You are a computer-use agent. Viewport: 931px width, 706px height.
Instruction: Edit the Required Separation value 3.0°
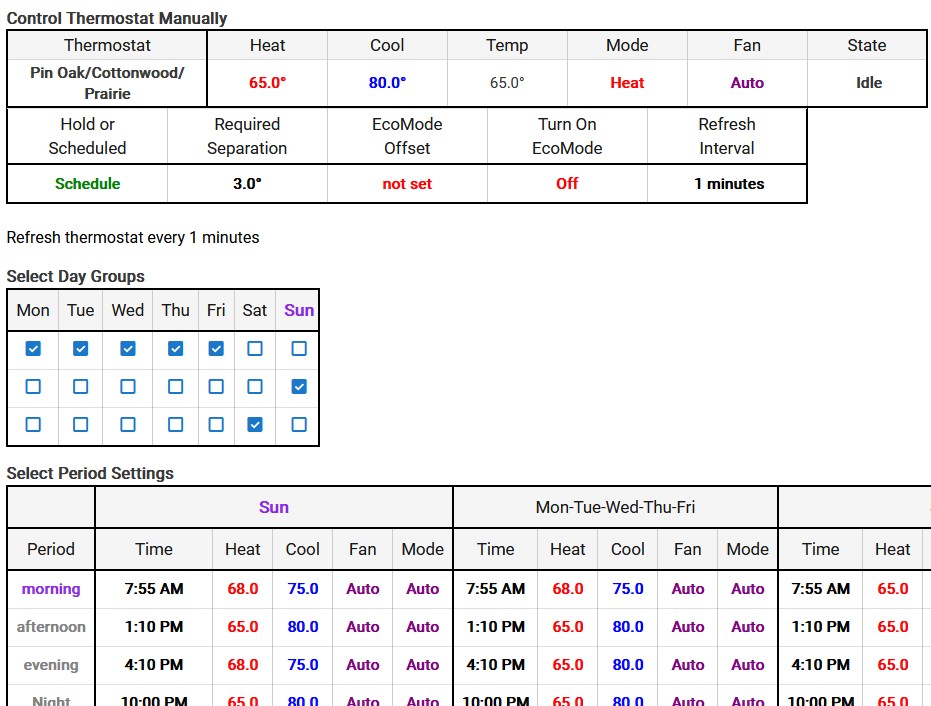(247, 184)
